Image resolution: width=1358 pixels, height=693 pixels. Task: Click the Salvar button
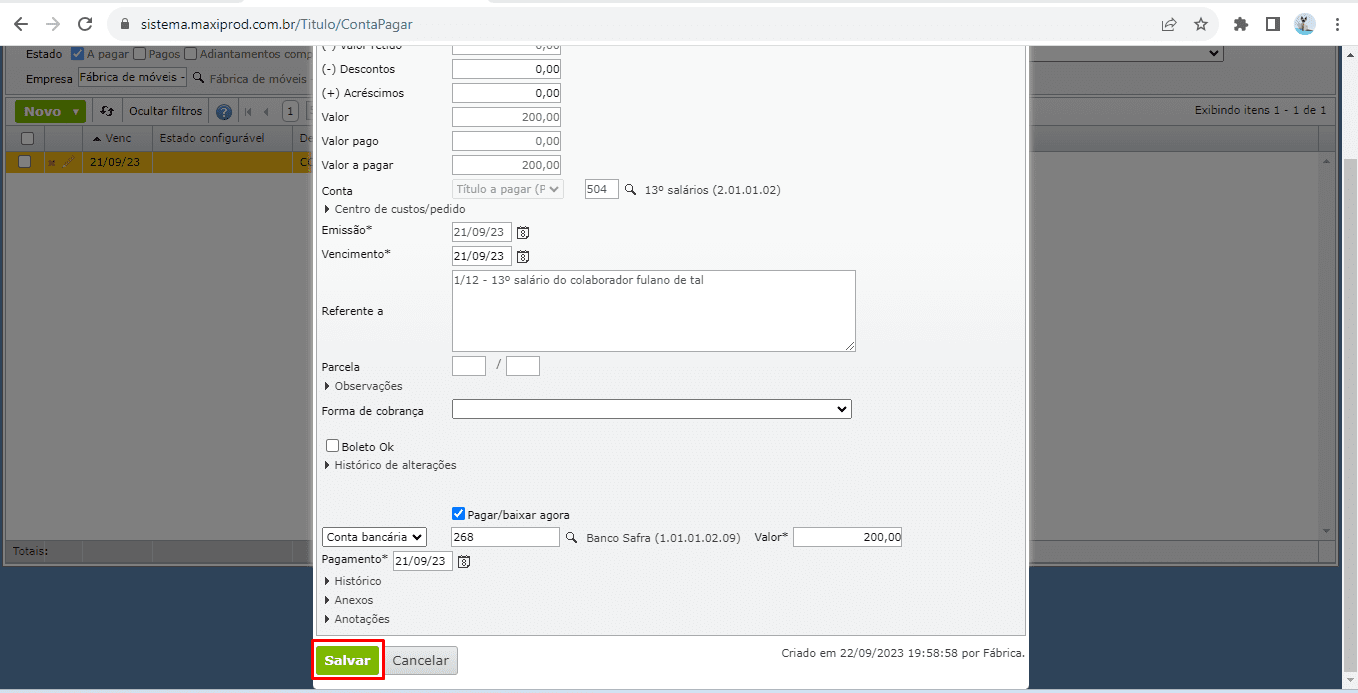tap(348, 661)
